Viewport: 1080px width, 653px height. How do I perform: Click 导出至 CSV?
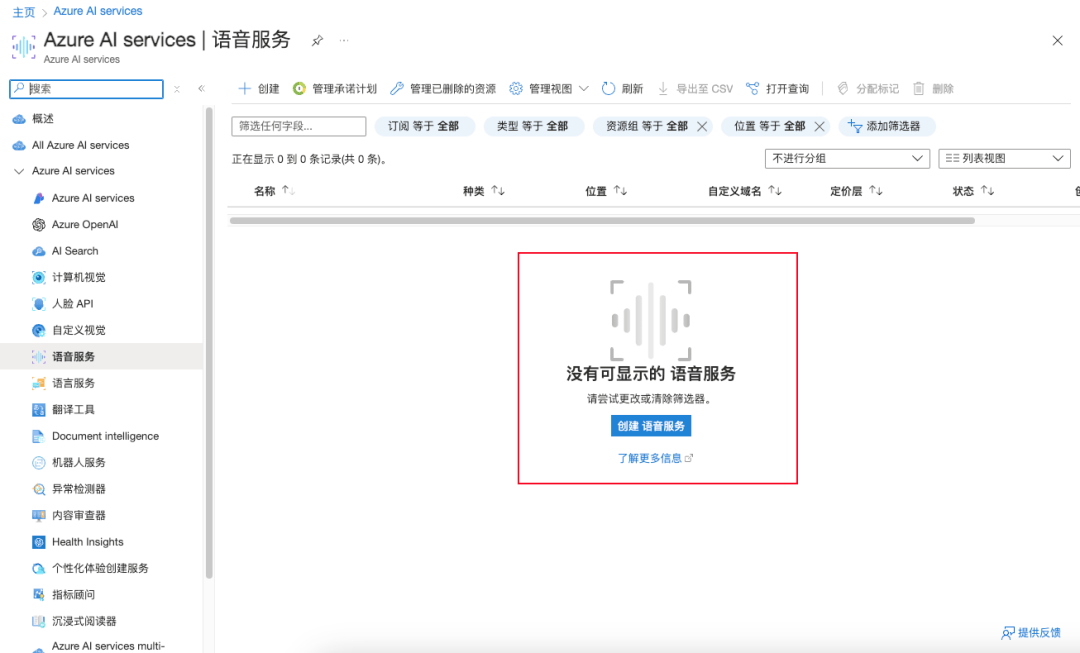(x=695, y=89)
